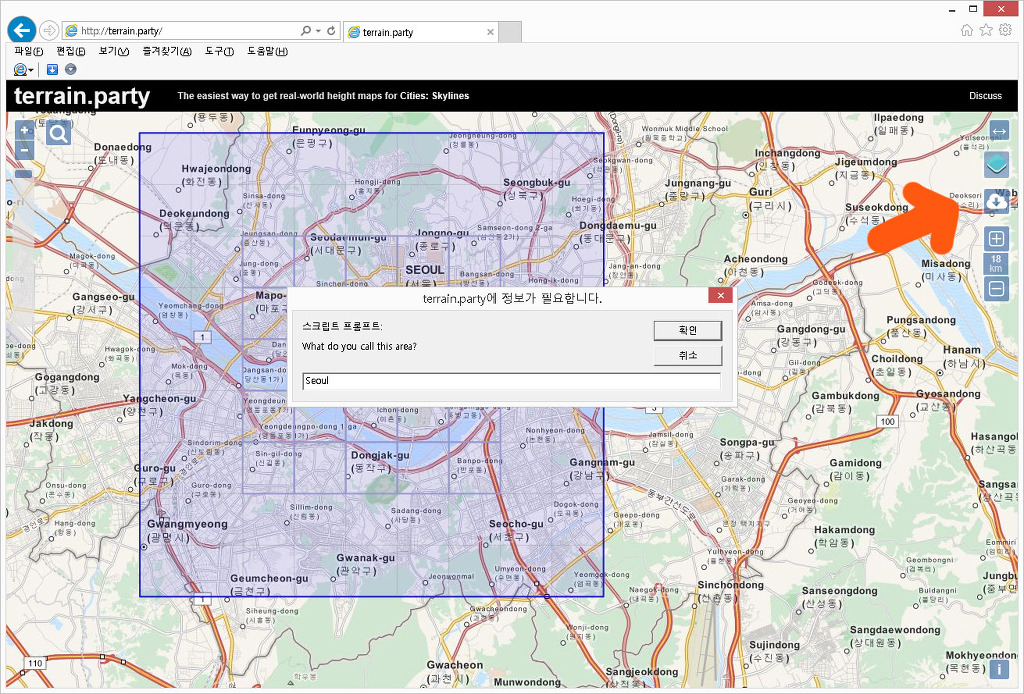Open the 즐겨찾기 menu

pyautogui.click(x=166, y=51)
